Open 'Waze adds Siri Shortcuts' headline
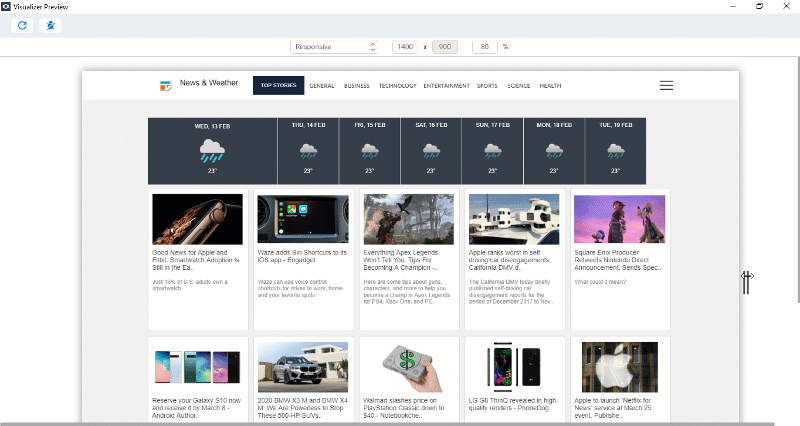This screenshot has height=426, width=800. 302,257
